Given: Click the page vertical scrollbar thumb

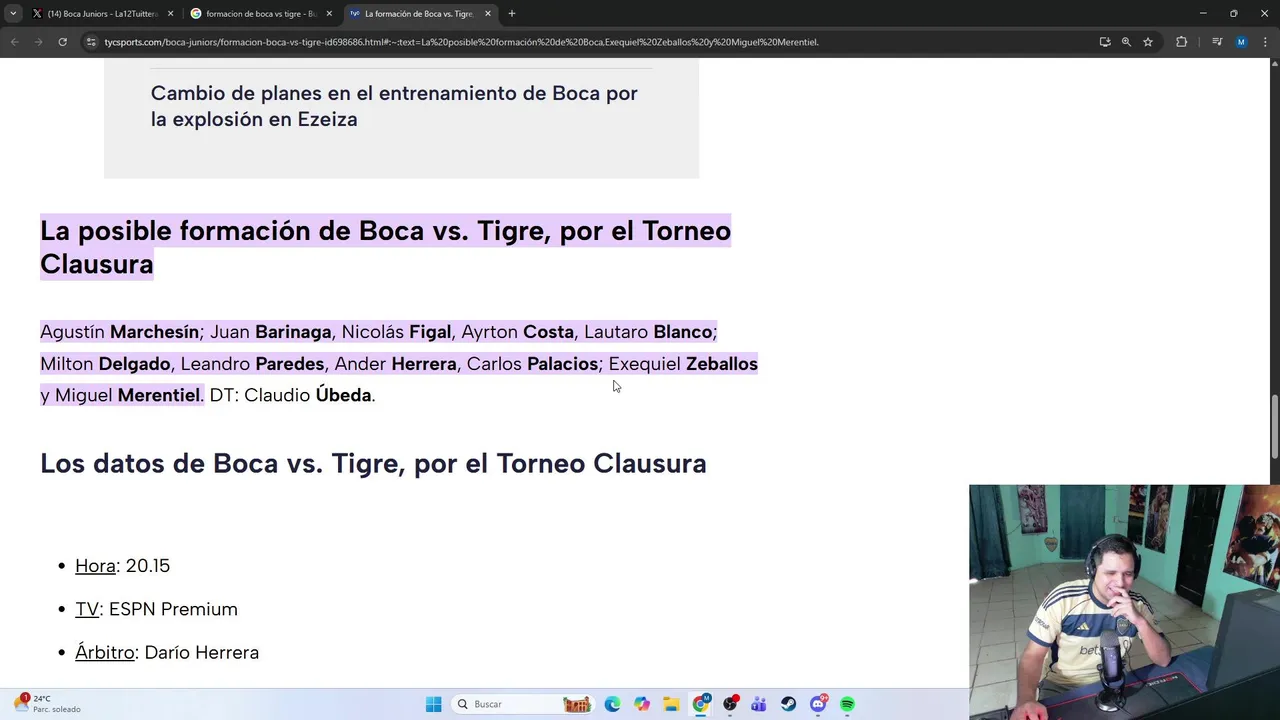Looking at the screenshot, I should pos(1274,426).
